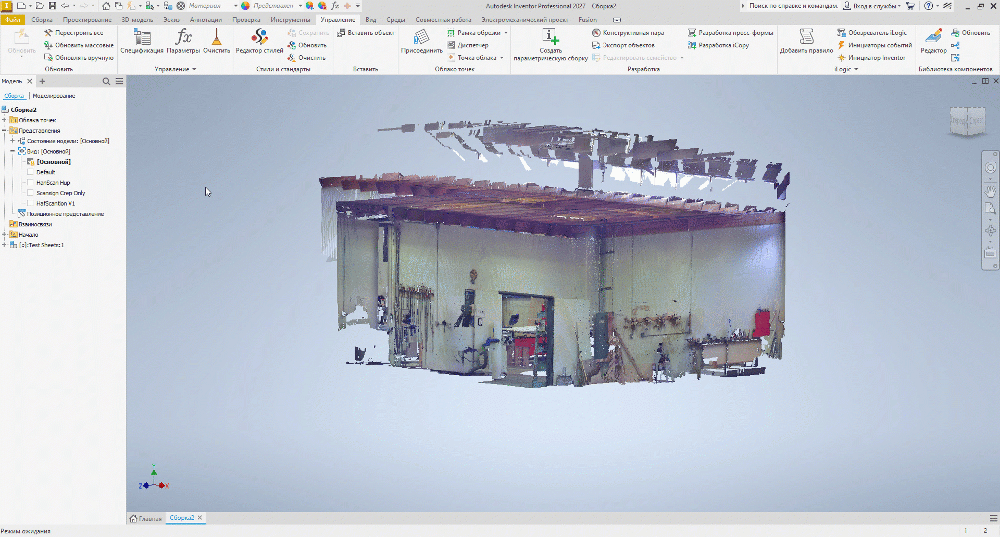Switch to the Вид ribbon tab
The height and width of the screenshot is (537, 1000).
[x=371, y=20]
